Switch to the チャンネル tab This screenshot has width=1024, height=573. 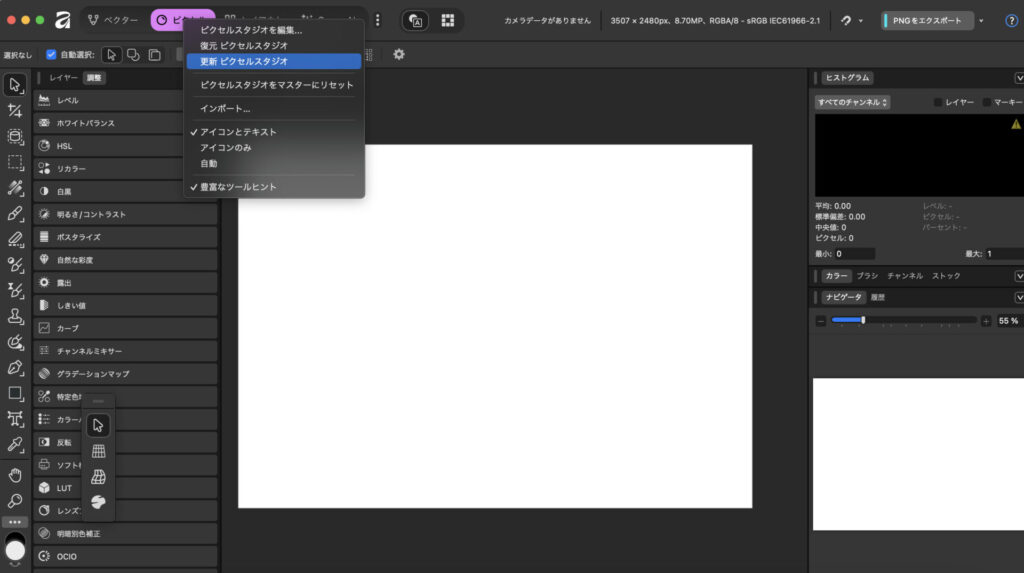coord(905,275)
